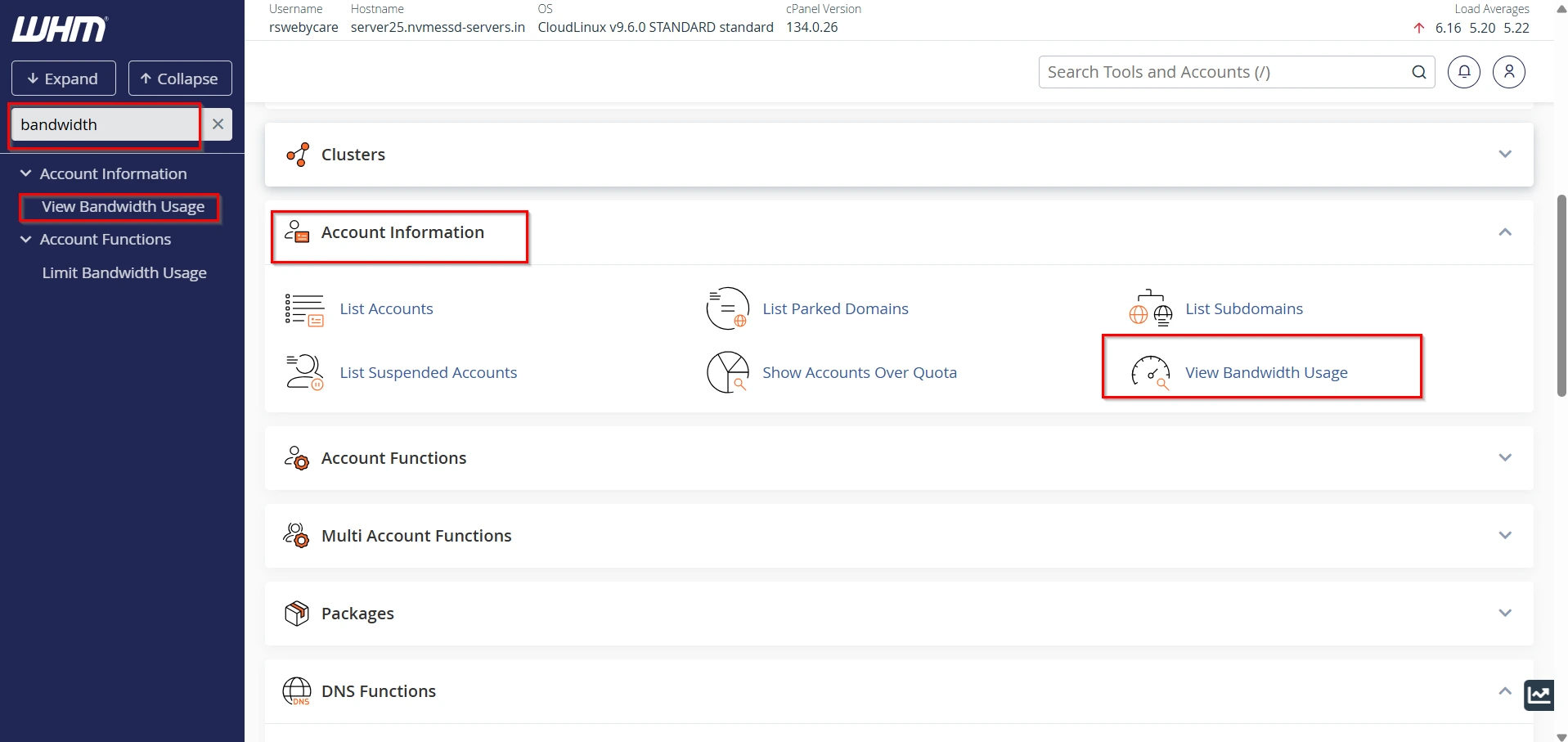Viewport: 1568px width, 742px height.
Task: Click the Multi Account Functions title
Action: (x=416, y=536)
